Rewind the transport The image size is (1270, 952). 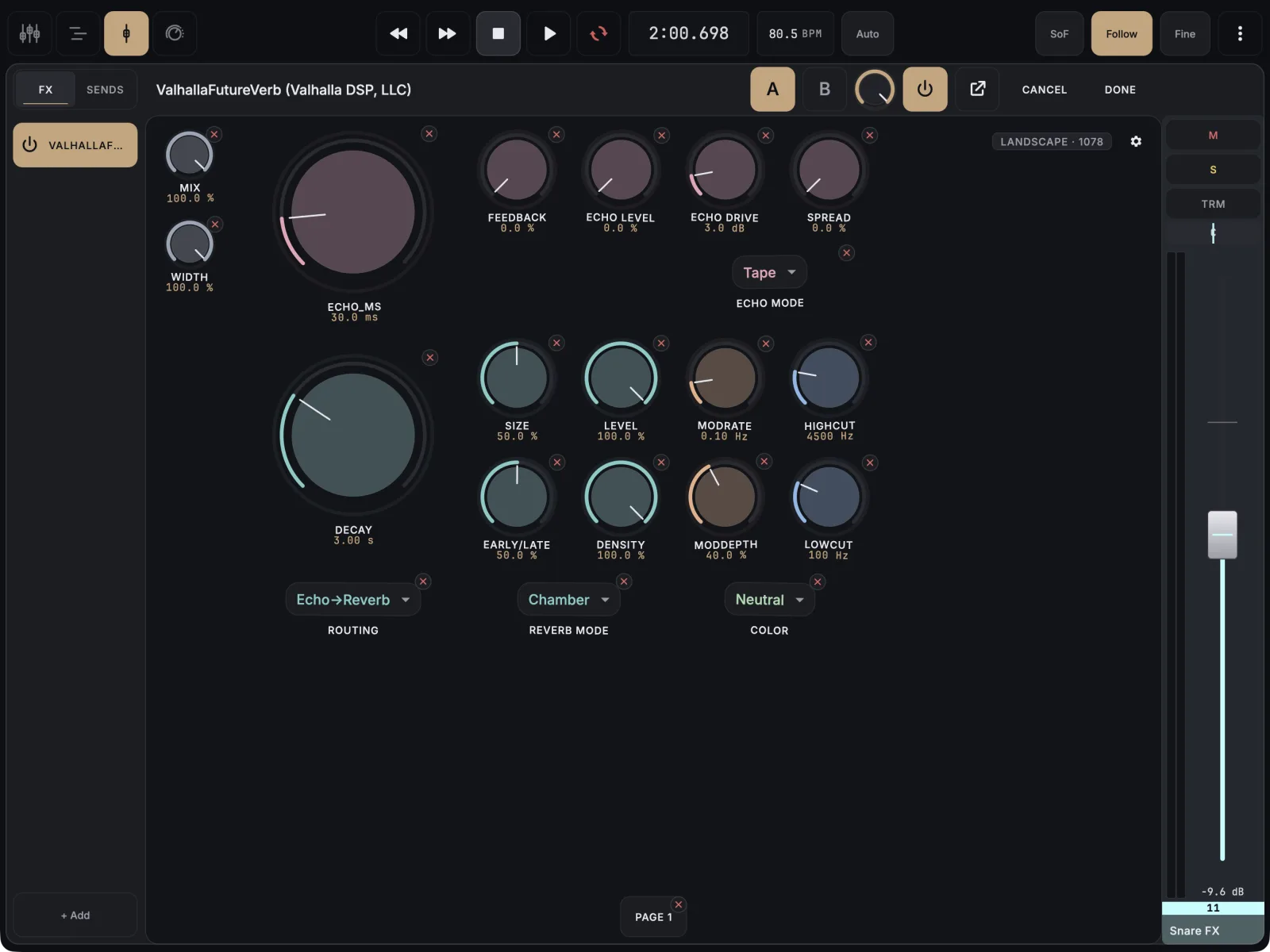pyautogui.click(x=398, y=33)
